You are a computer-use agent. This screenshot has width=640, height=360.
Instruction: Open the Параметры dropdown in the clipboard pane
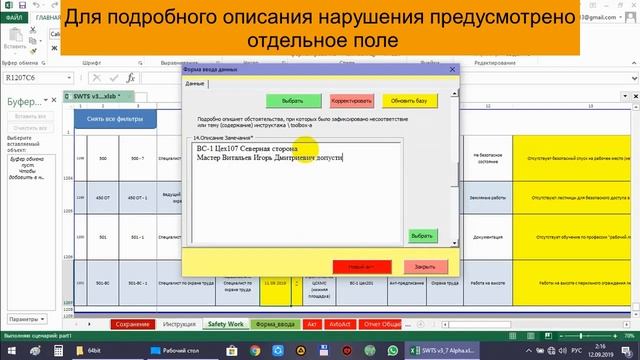(x=27, y=319)
